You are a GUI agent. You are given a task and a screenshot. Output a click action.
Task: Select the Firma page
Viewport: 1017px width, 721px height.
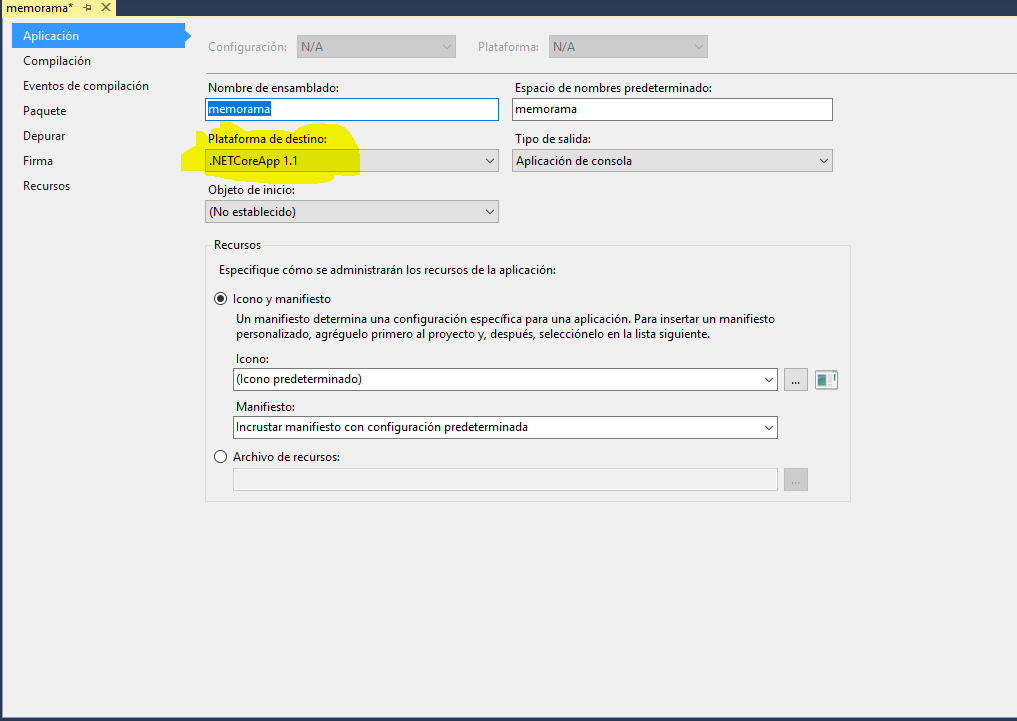38,161
